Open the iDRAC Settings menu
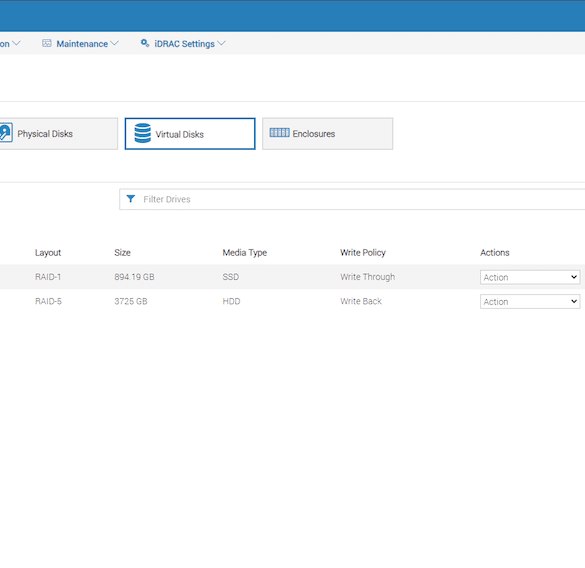 183,44
